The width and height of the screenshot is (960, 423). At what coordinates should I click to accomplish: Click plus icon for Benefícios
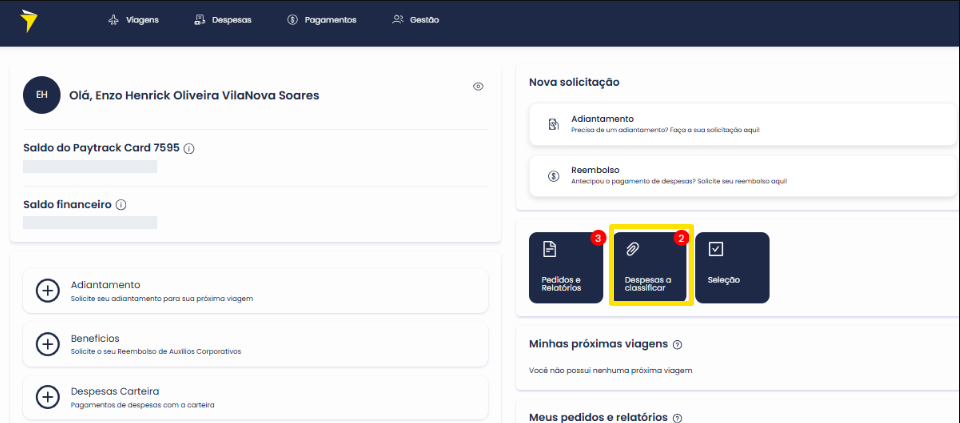coord(48,345)
